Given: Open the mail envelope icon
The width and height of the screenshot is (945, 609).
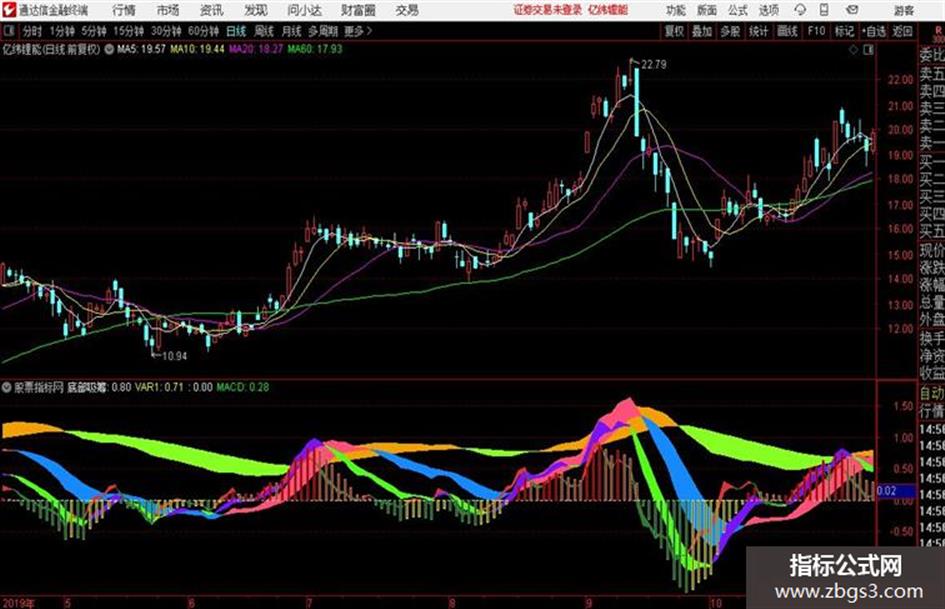Looking at the screenshot, I should point(852,10).
